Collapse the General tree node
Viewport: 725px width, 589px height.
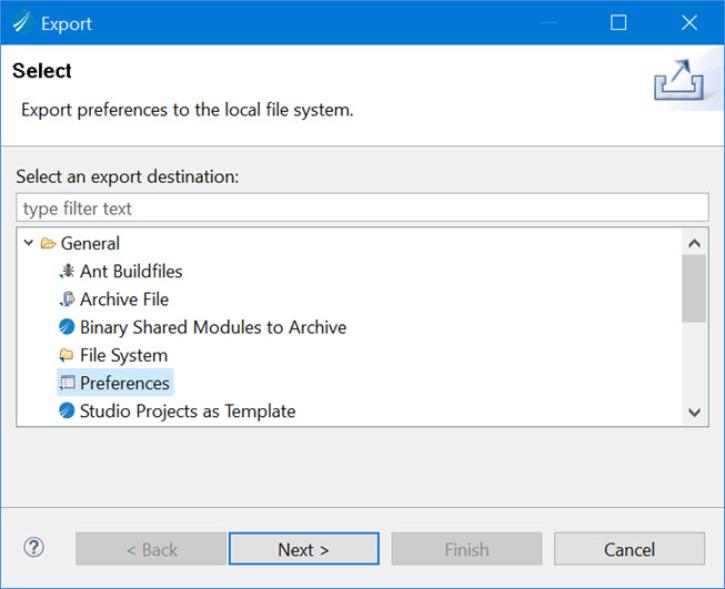coord(29,243)
